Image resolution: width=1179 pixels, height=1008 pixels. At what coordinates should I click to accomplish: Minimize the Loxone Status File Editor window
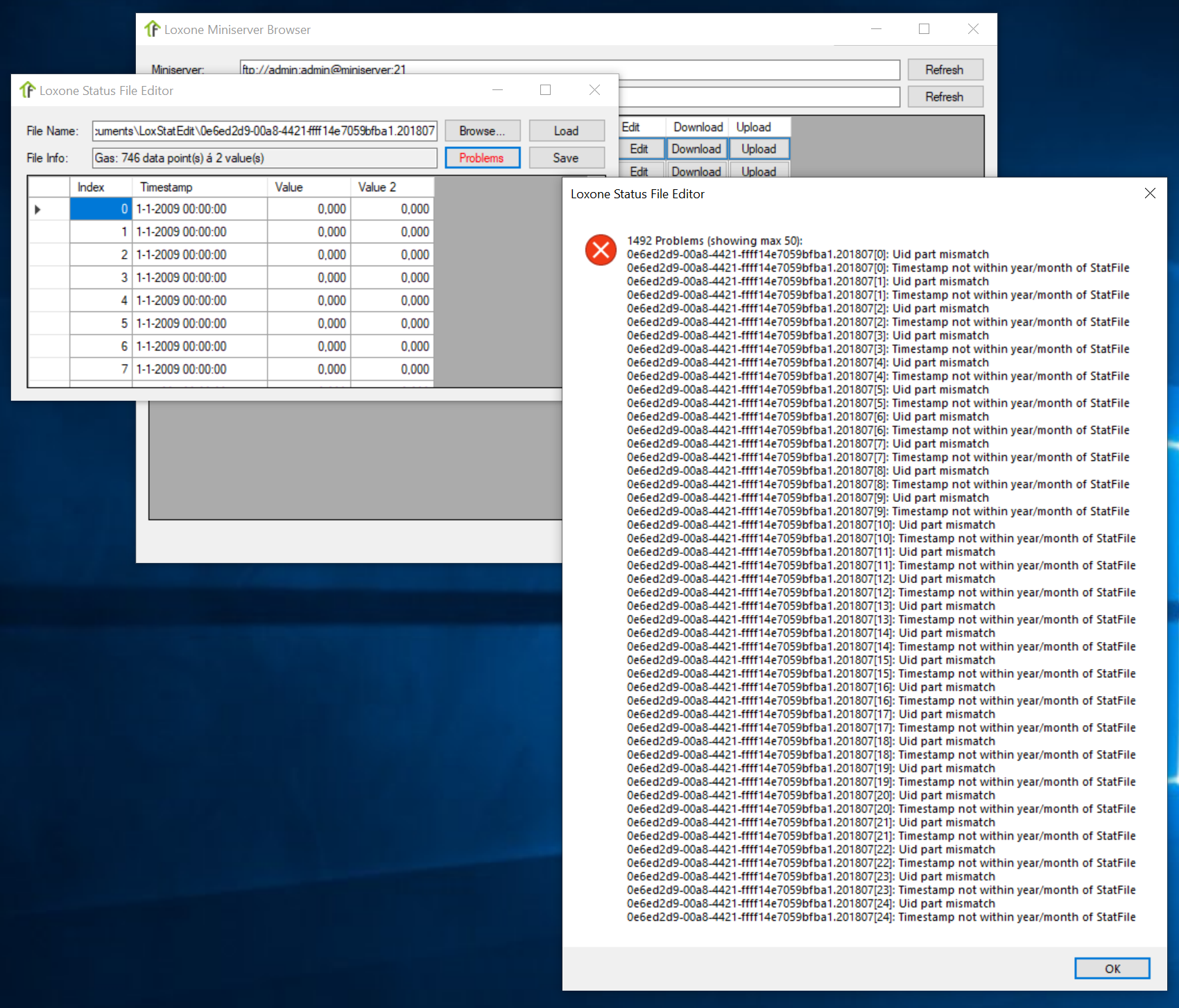pyautogui.click(x=498, y=90)
